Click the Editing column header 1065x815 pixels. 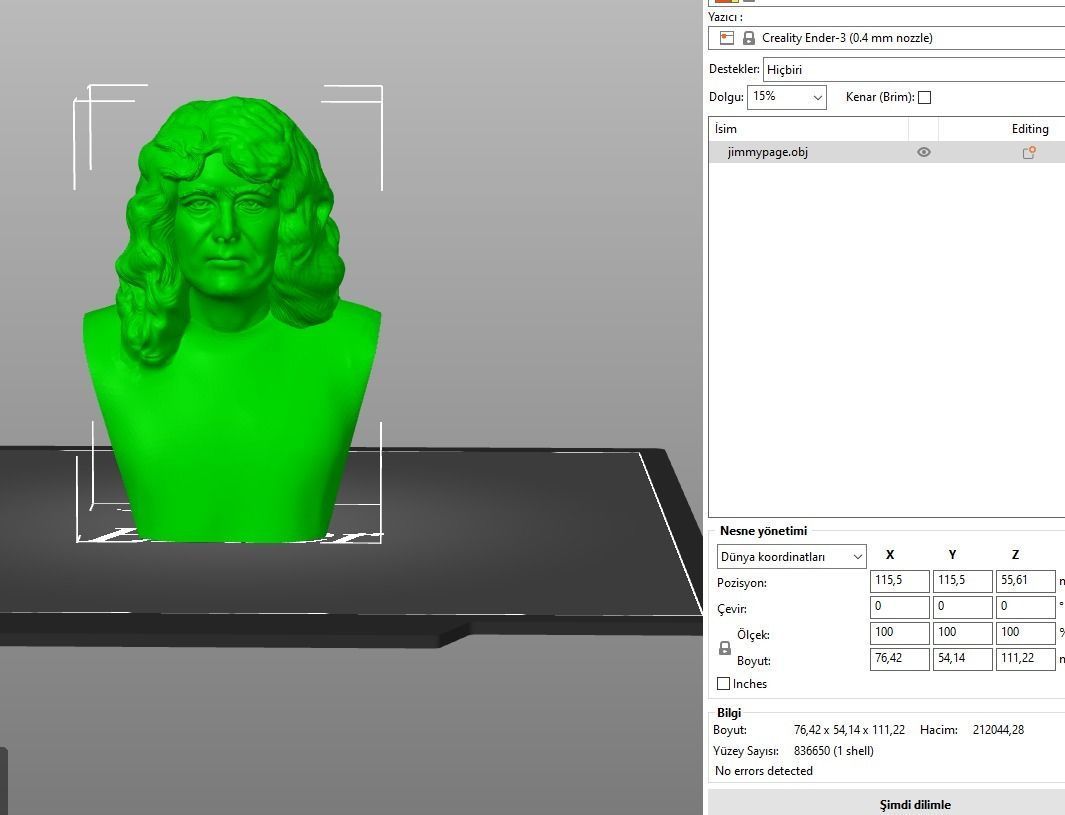pos(1002,129)
